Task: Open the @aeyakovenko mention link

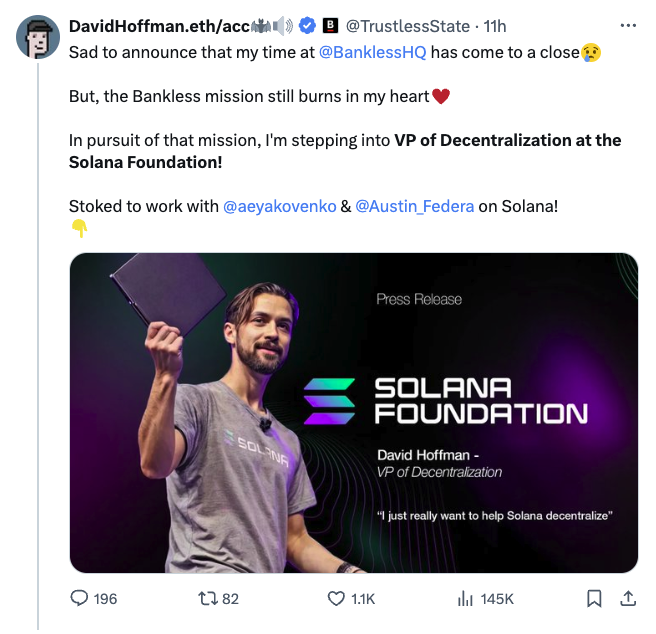Action: 279,206
